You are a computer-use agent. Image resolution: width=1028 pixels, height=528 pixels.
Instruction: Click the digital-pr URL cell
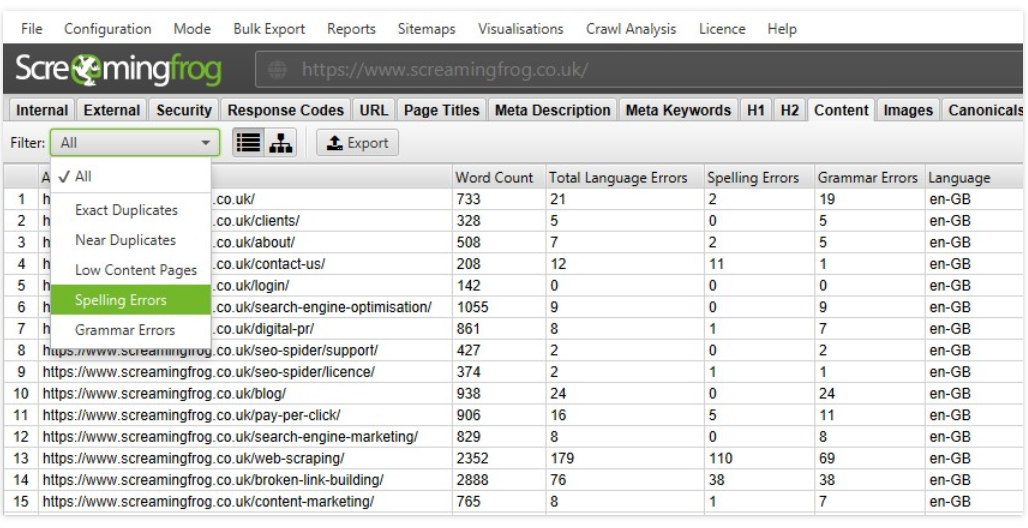click(x=264, y=329)
